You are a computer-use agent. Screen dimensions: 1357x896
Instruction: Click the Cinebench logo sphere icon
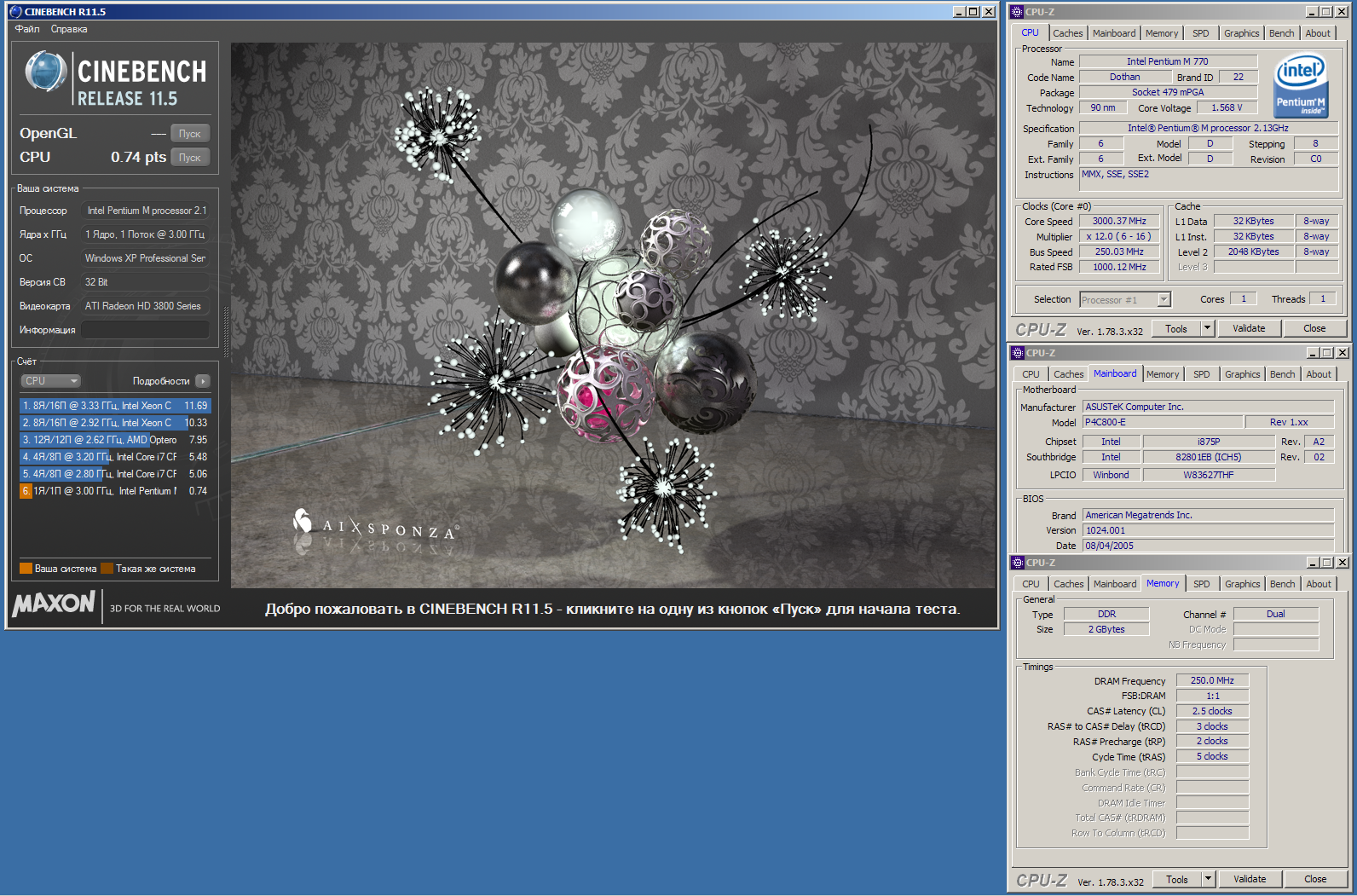46,72
